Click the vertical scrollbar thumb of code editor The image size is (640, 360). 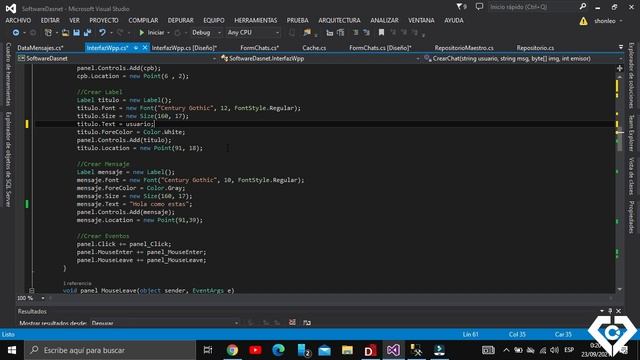620,139
